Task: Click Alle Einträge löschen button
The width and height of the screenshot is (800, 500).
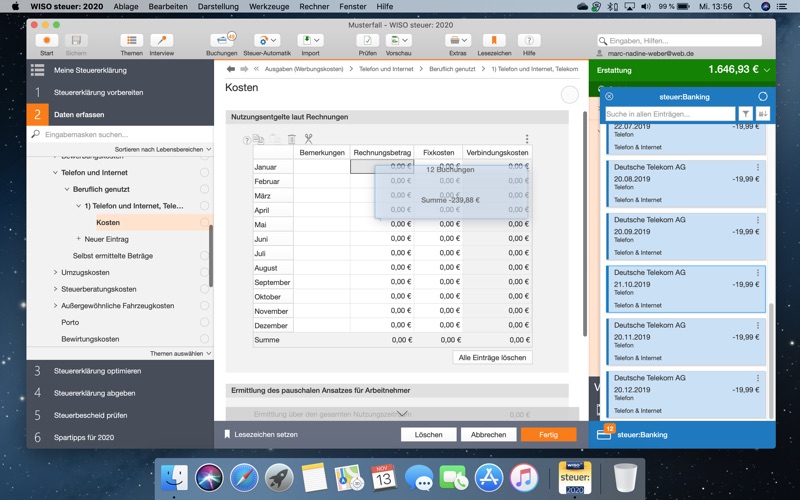Action: 492,358
